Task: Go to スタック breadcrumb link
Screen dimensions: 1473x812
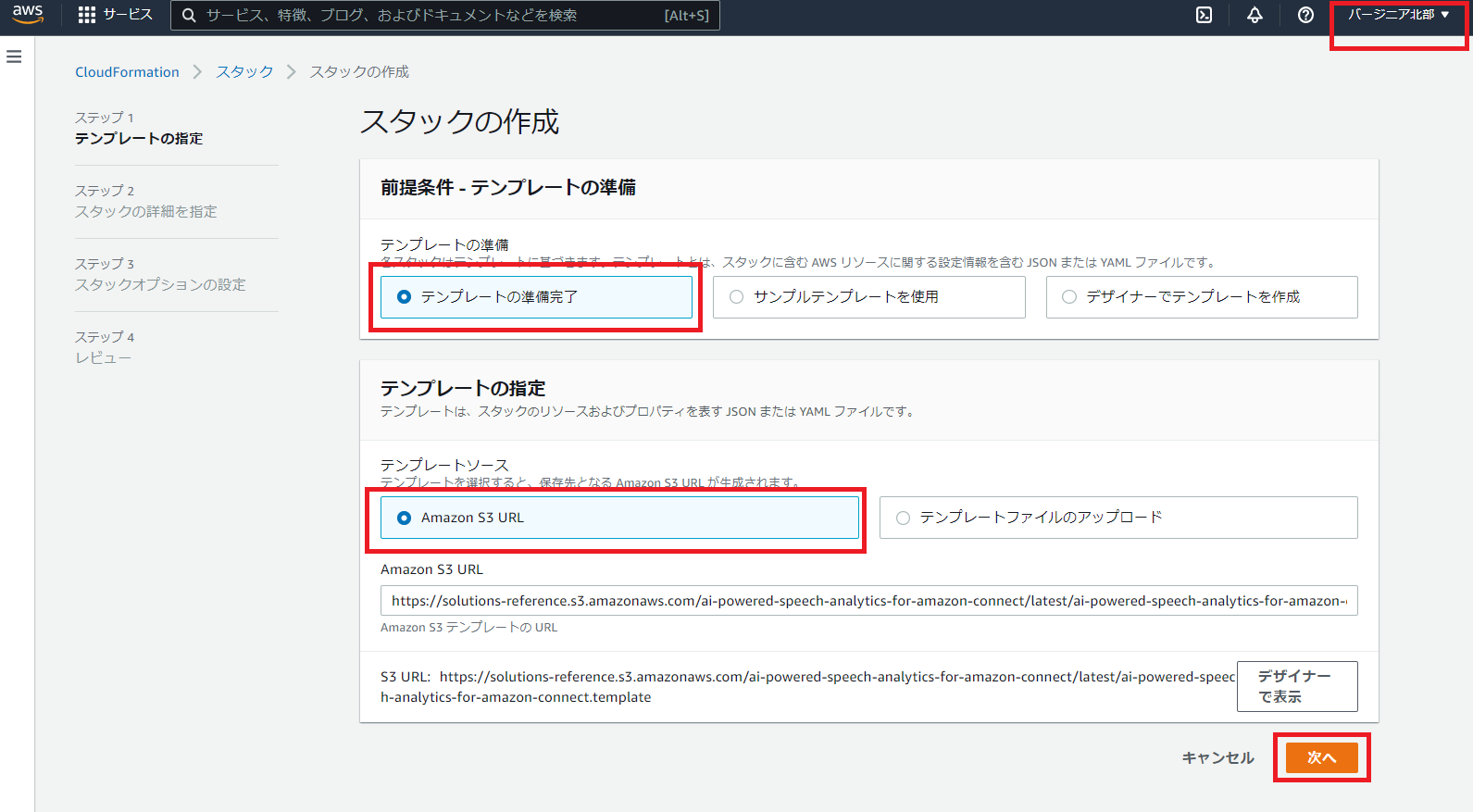Action: coord(244,72)
